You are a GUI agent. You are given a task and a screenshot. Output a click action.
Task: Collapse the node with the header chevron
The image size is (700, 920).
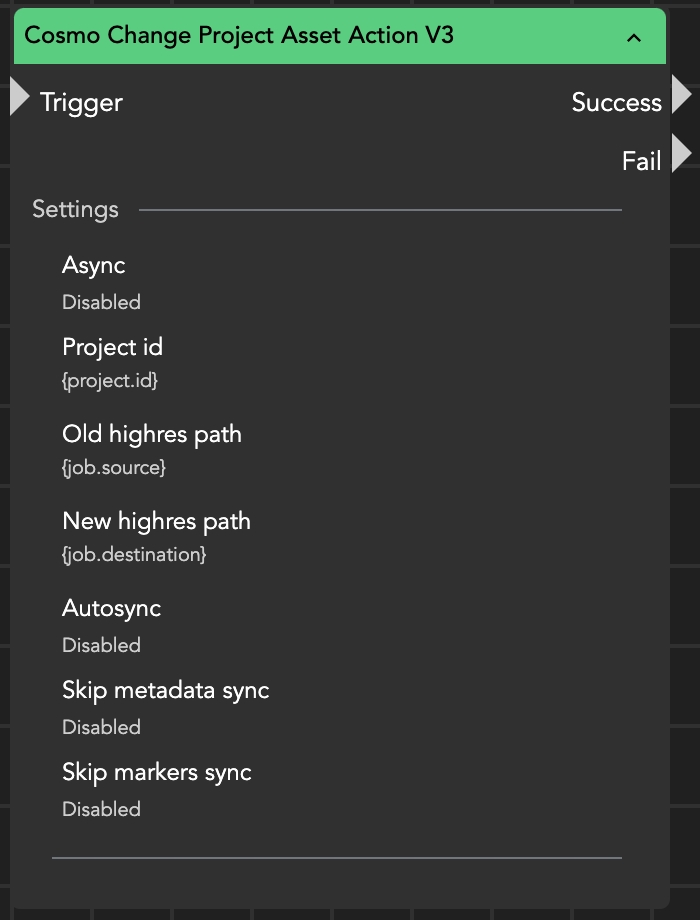pos(633,38)
